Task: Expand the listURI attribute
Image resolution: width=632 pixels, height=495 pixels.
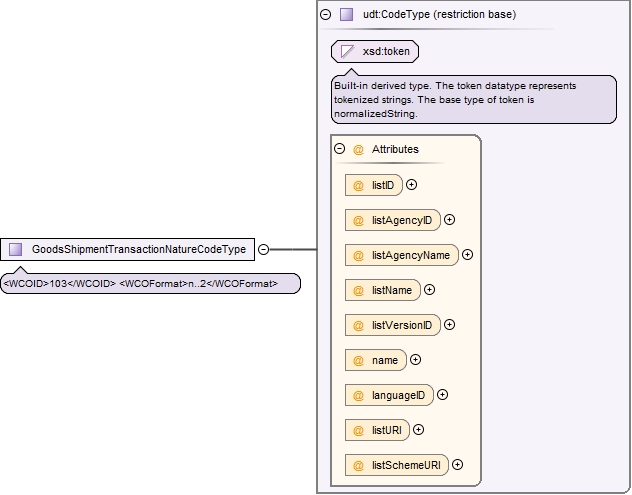Action: [x=419, y=430]
